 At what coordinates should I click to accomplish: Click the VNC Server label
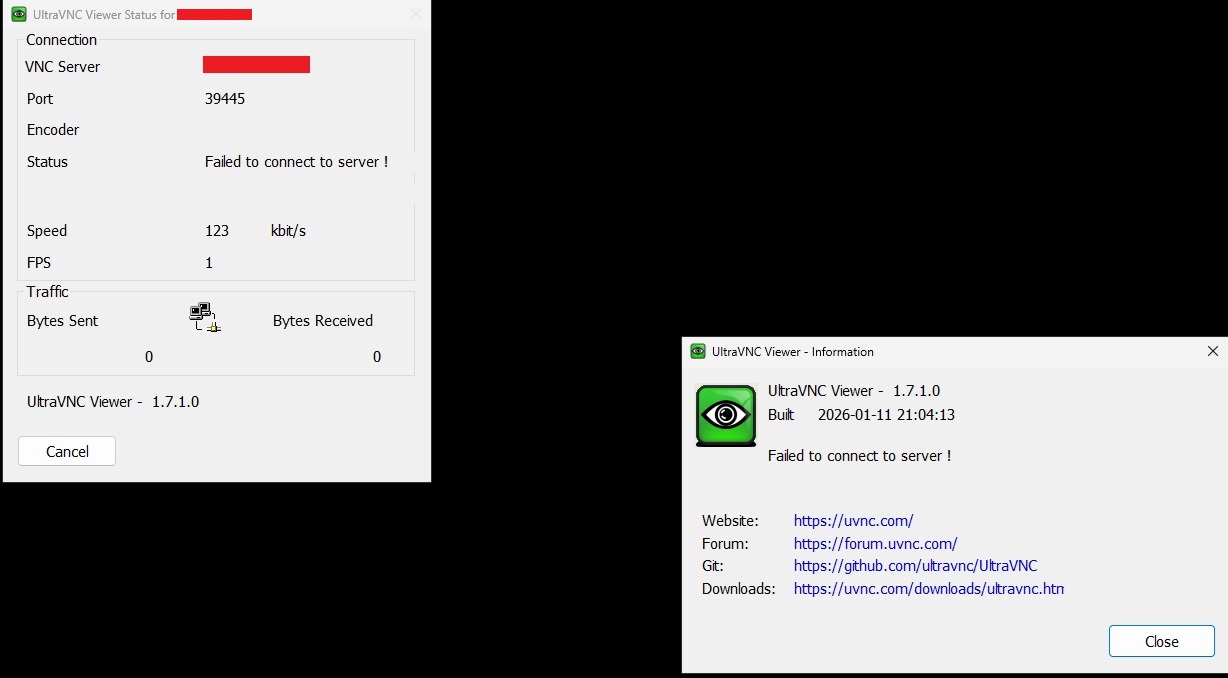63,67
